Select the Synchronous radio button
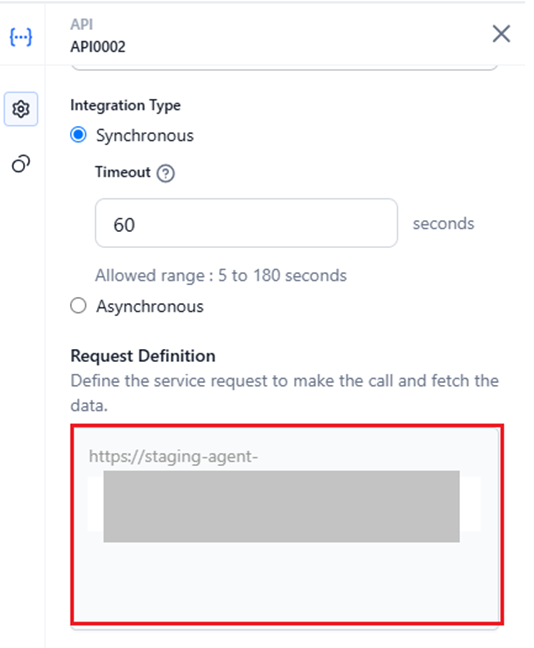The height and width of the screenshot is (648, 534). pos(78,135)
